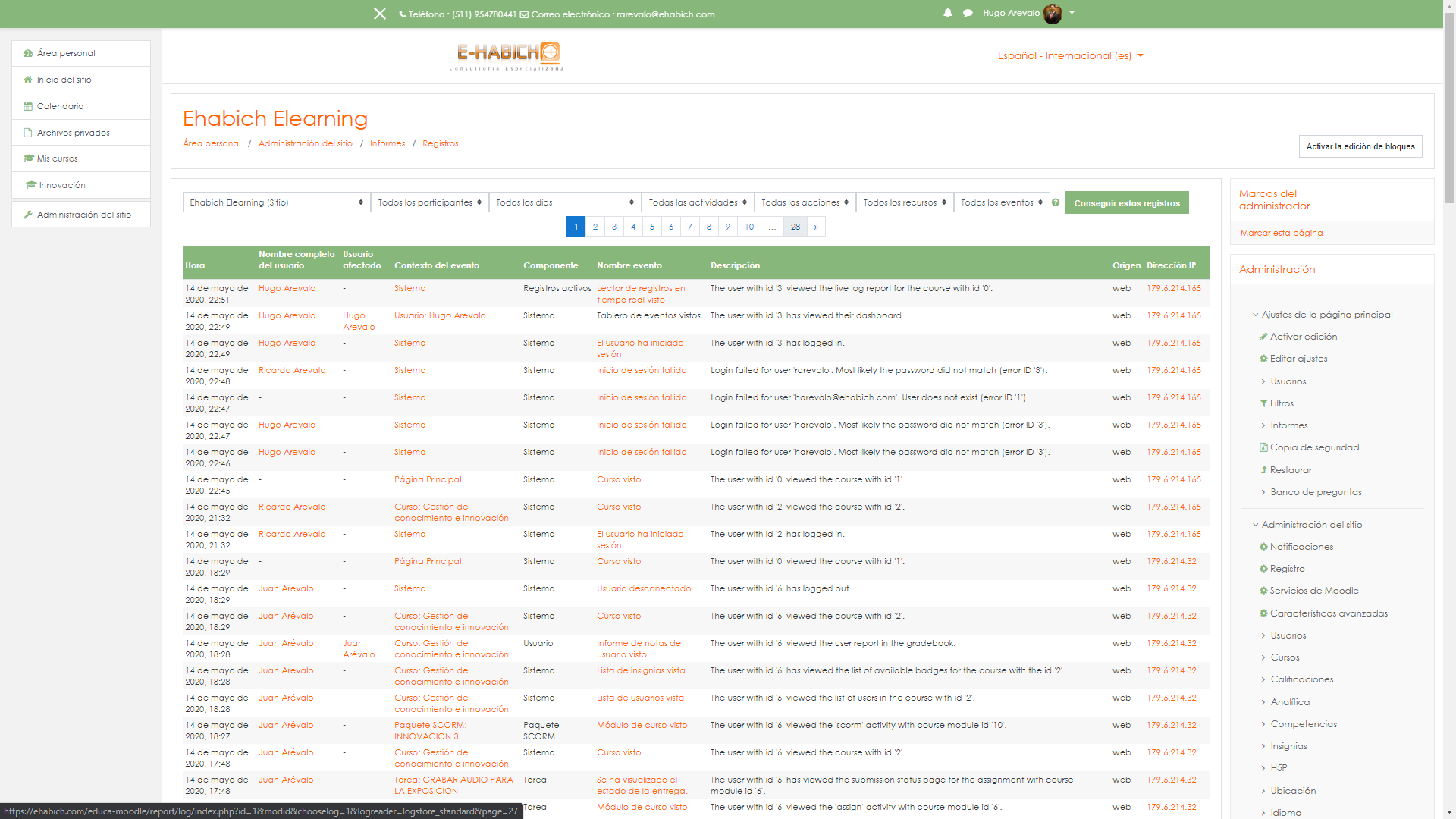Open messages speech bubble icon

(x=968, y=13)
